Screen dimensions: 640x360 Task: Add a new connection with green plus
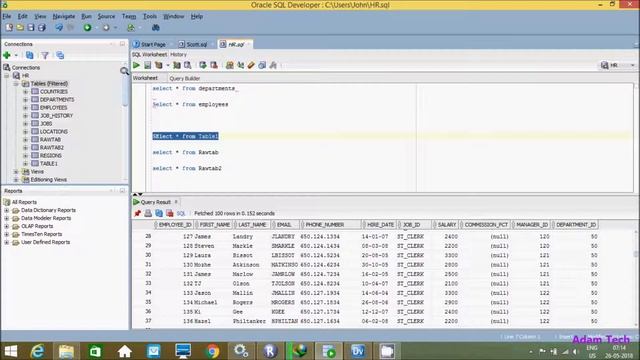(7, 55)
